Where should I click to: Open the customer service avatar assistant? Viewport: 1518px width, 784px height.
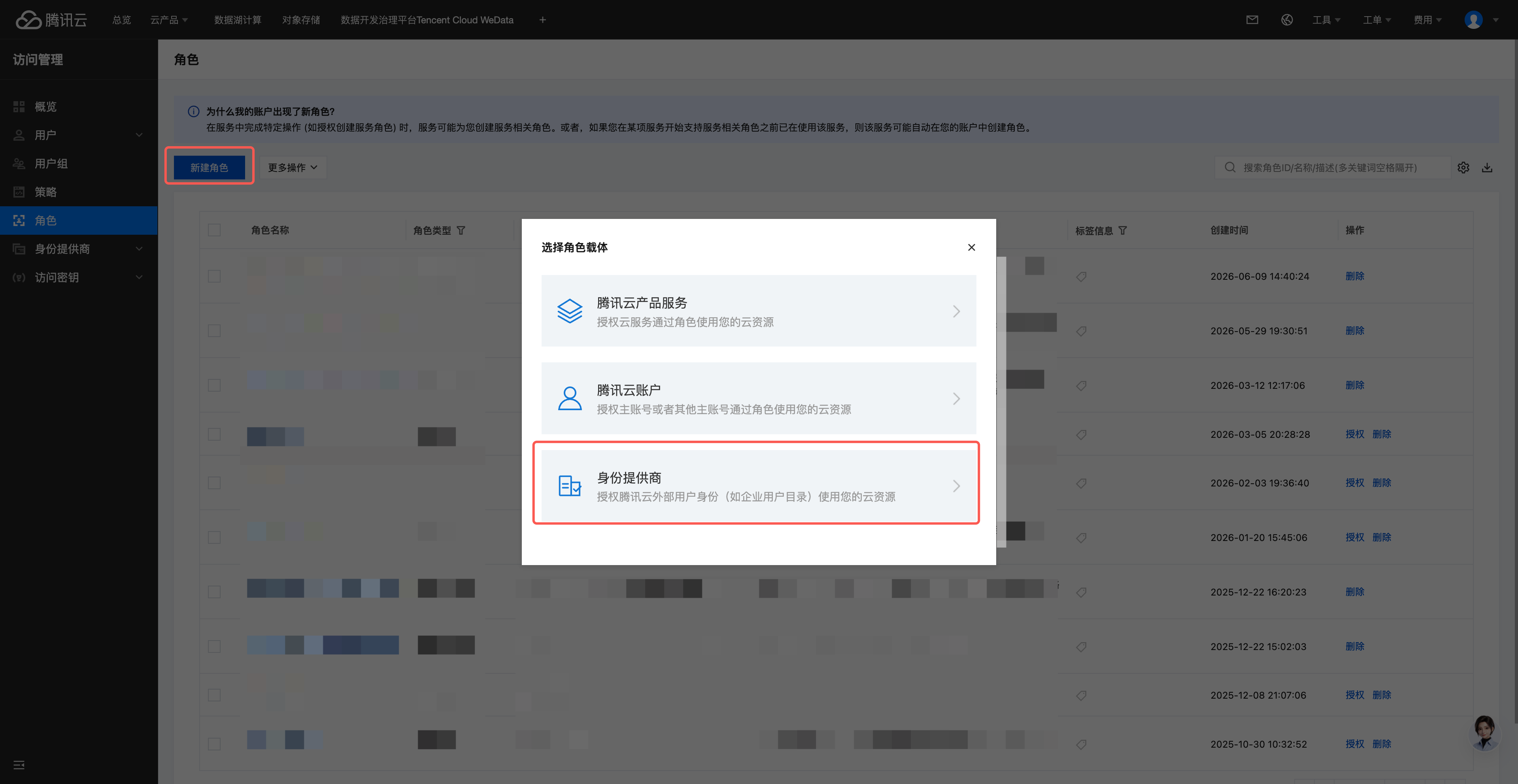pyautogui.click(x=1484, y=732)
